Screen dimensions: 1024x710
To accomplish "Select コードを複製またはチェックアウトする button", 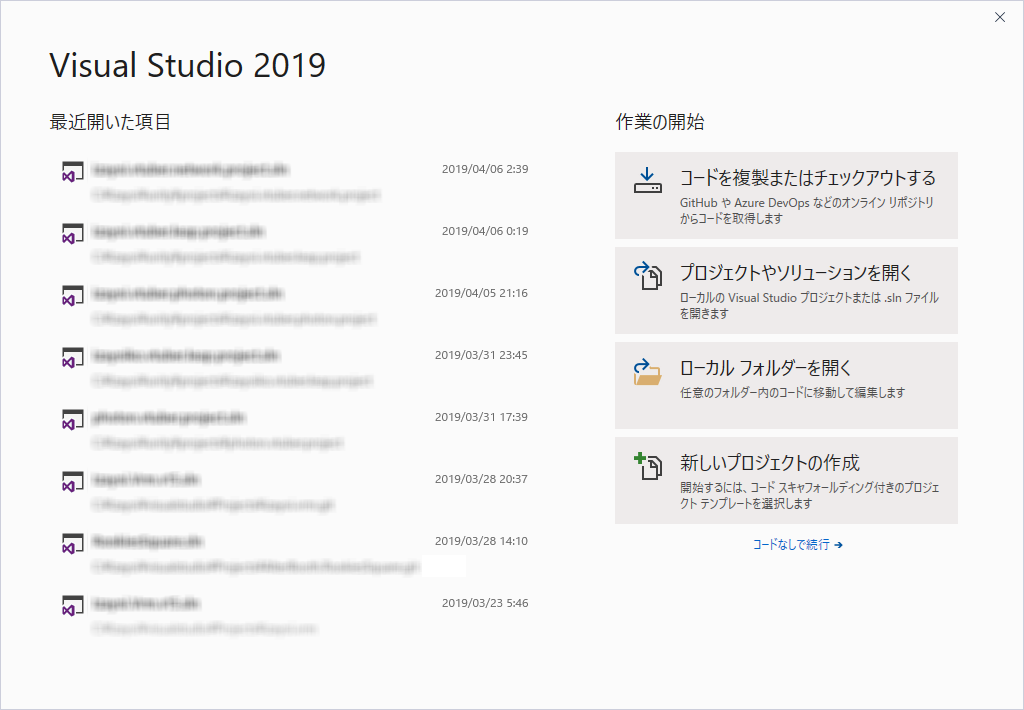I will coord(786,195).
